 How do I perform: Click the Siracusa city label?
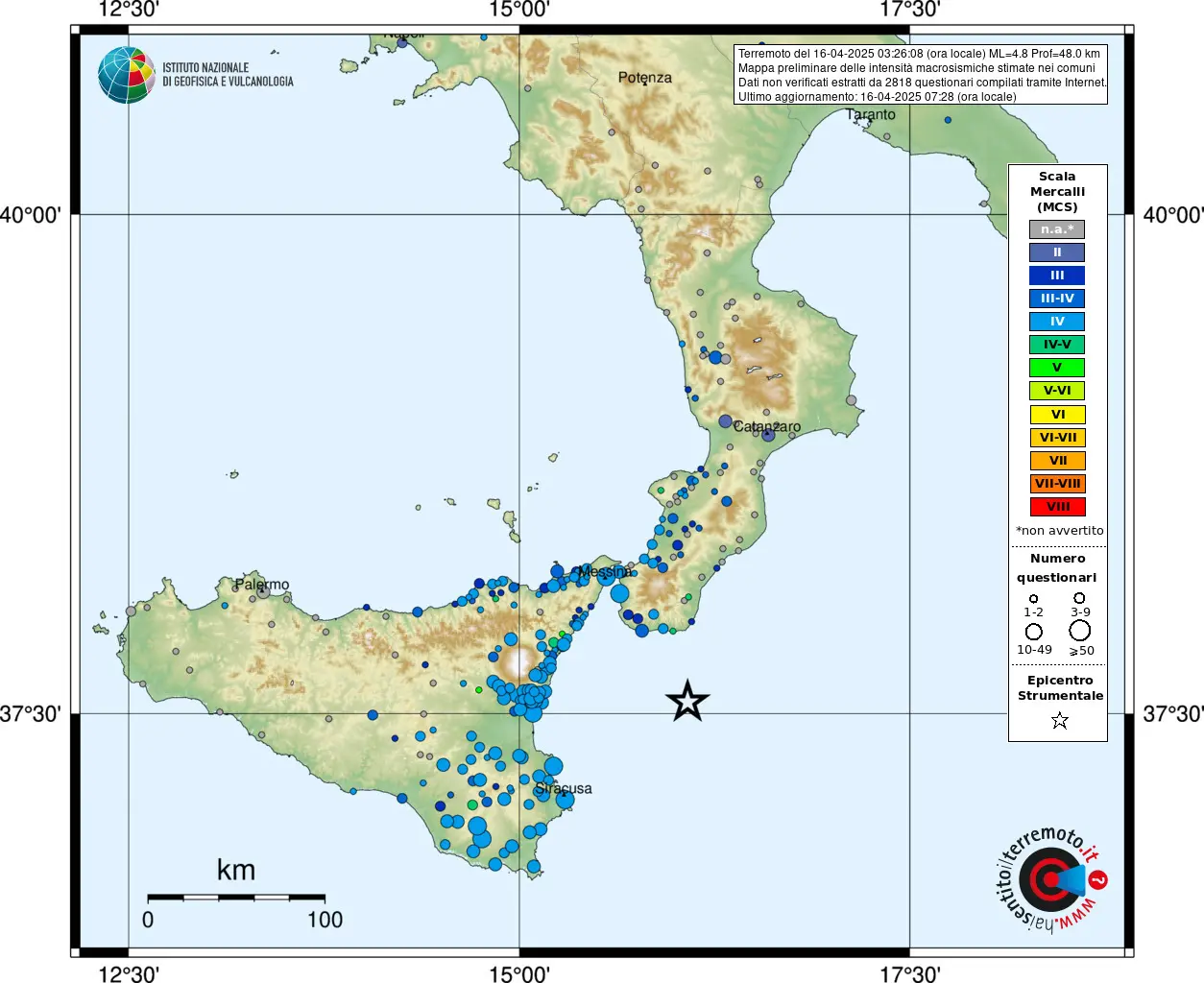tap(564, 788)
